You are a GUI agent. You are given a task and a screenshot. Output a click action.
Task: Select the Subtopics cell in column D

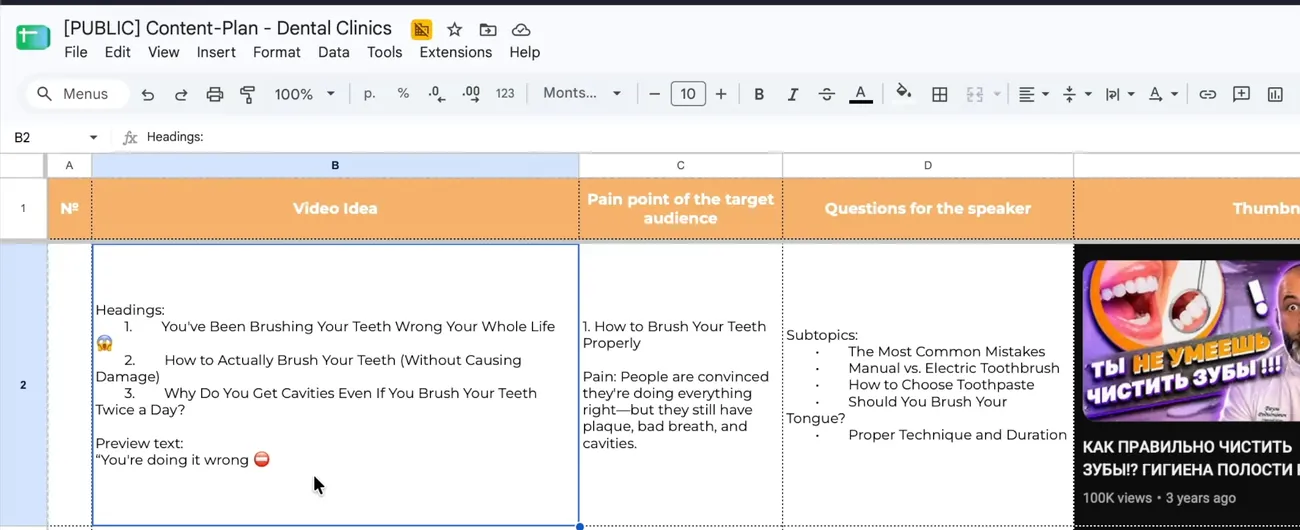928,385
